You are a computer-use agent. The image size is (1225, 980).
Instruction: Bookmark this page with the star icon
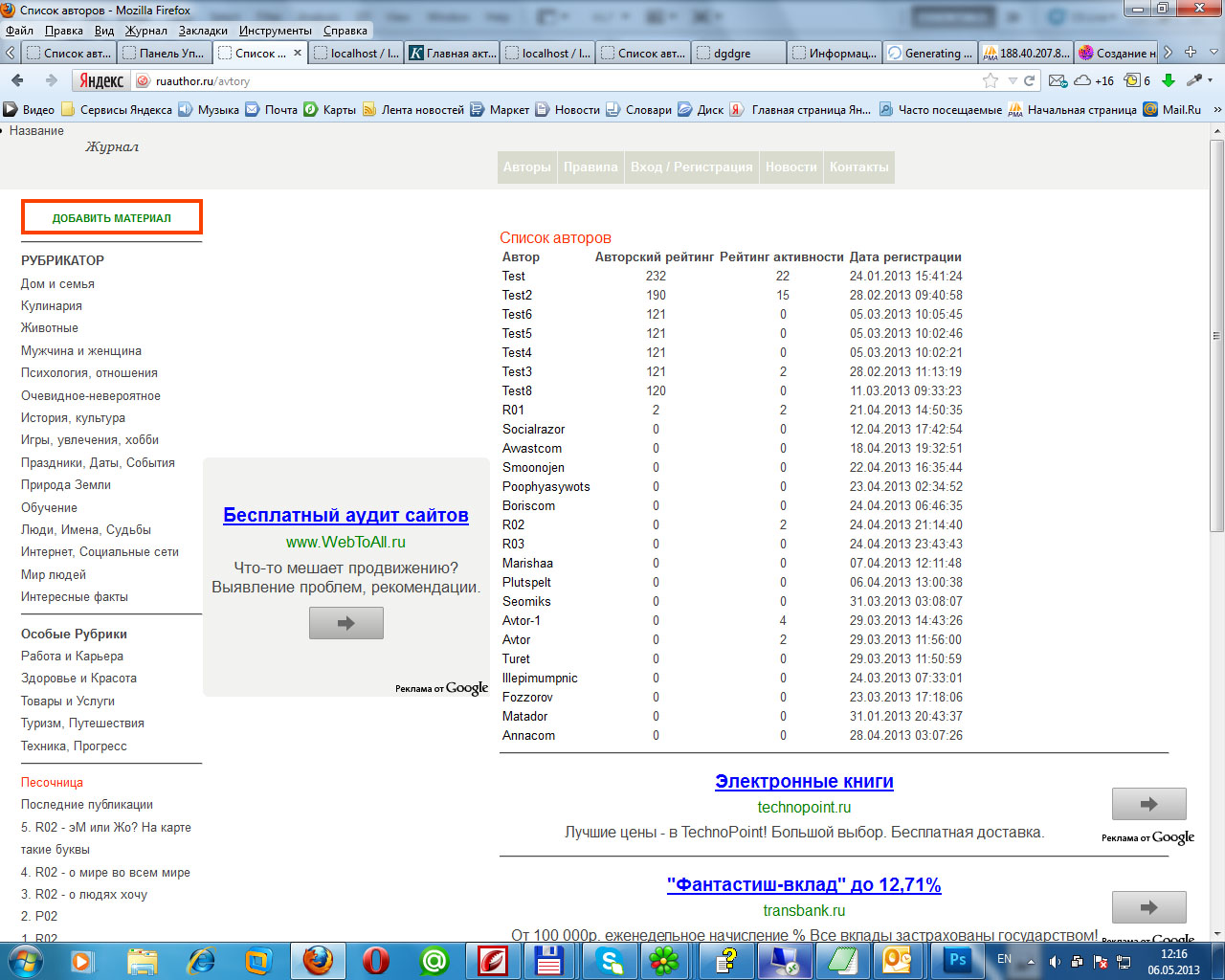[x=991, y=80]
